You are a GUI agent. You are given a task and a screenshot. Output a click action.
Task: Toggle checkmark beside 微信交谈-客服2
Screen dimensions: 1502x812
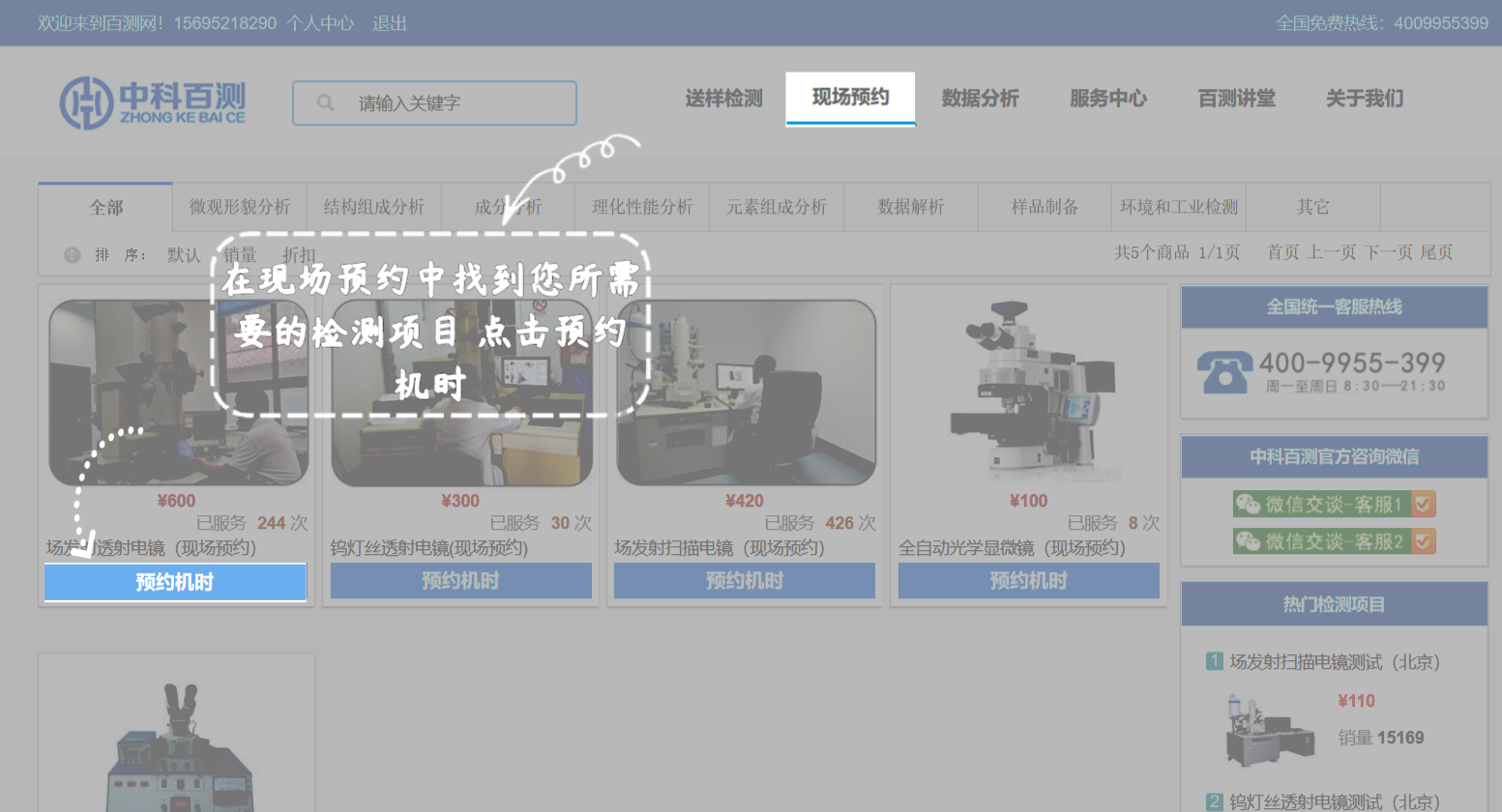[1423, 541]
